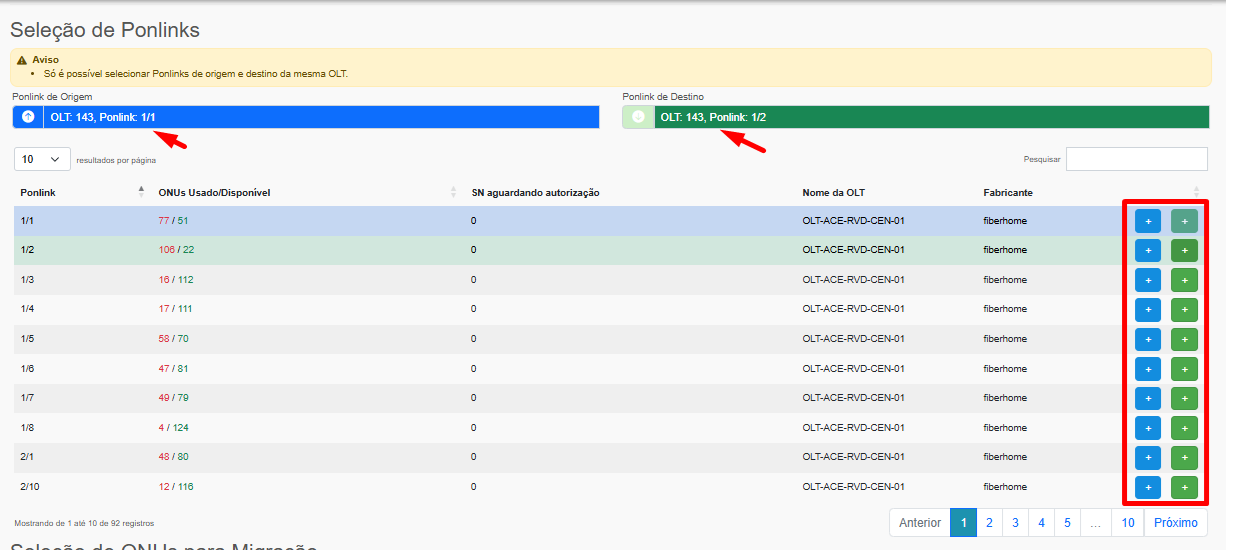
Task: Click blue plus button for Ponlink 1/3
Action: point(1147,280)
